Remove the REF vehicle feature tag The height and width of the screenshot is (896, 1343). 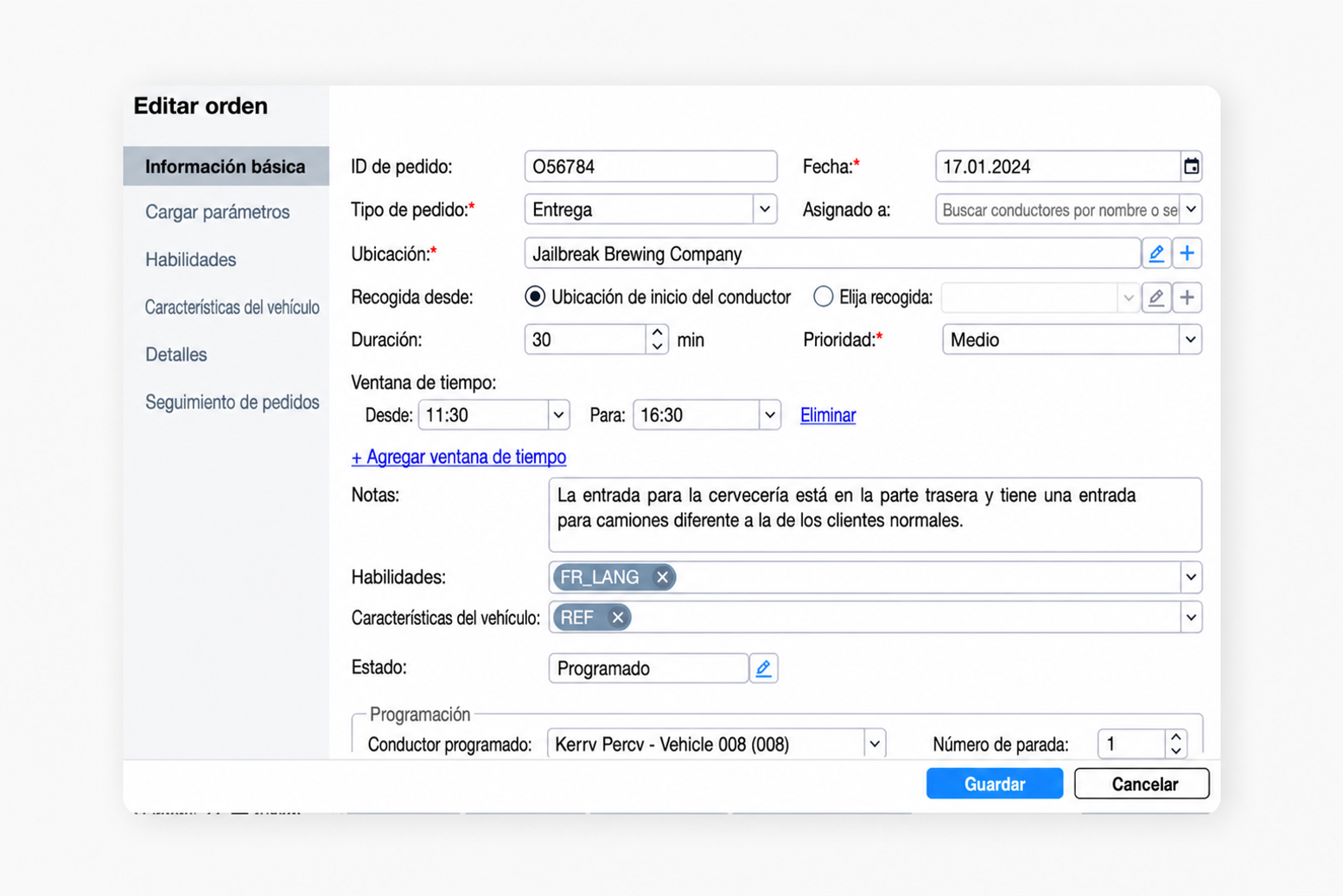617,618
